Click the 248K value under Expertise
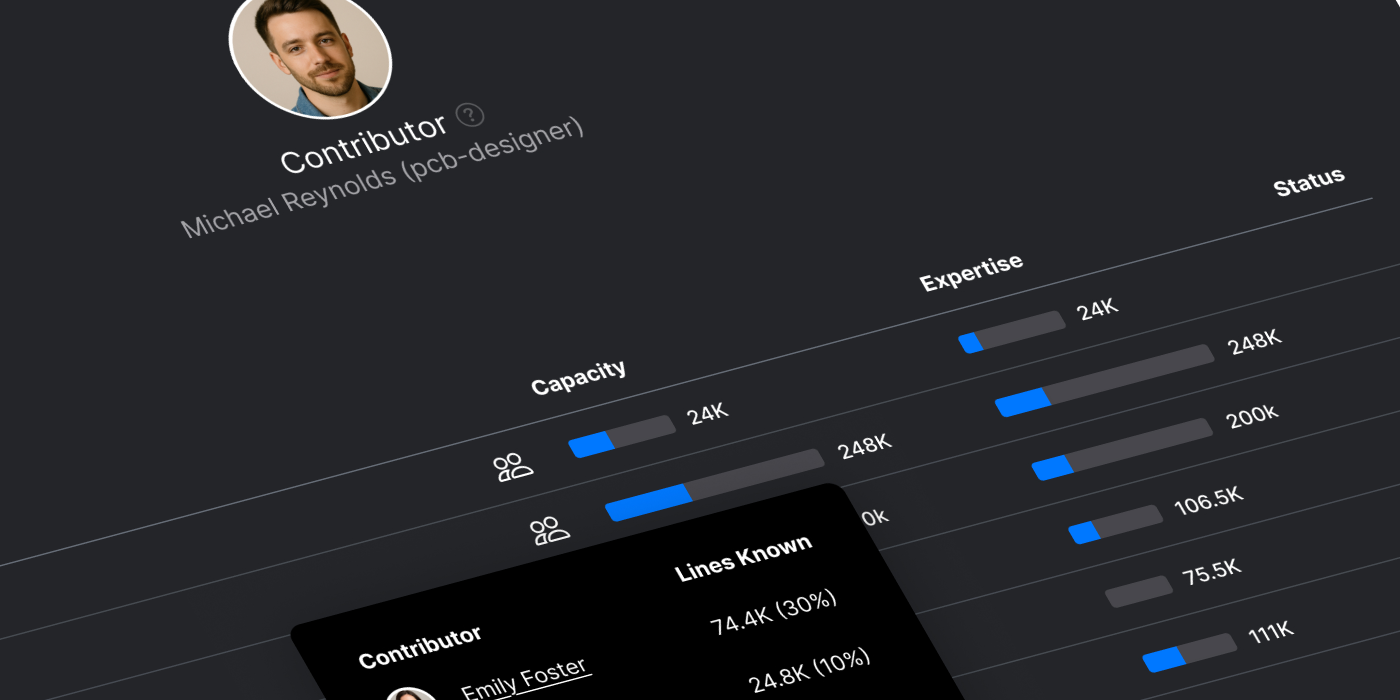 point(1254,343)
